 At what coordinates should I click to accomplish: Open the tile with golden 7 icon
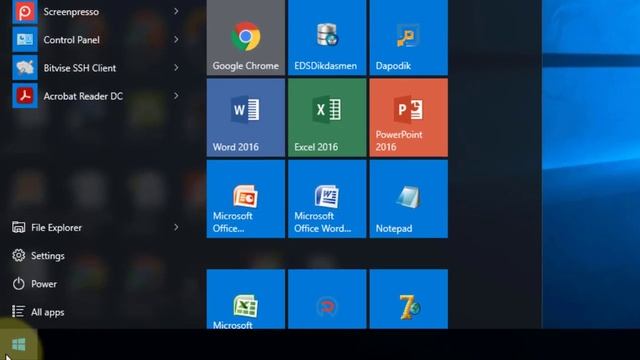pos(409,299)
